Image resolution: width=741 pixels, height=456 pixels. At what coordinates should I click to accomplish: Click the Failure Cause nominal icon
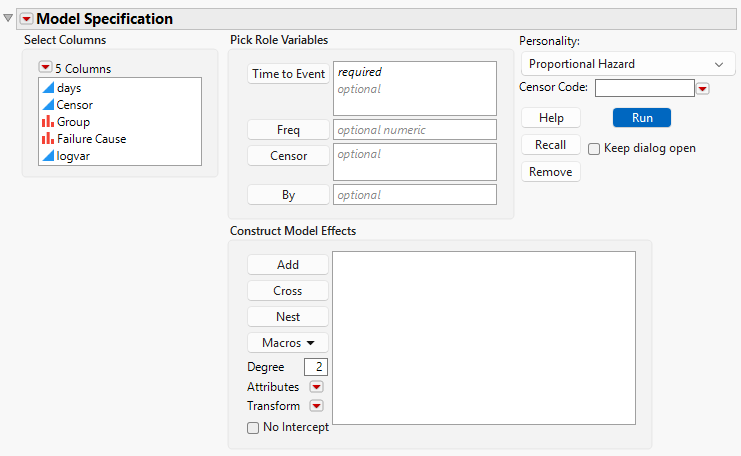[x=47, y=139]
